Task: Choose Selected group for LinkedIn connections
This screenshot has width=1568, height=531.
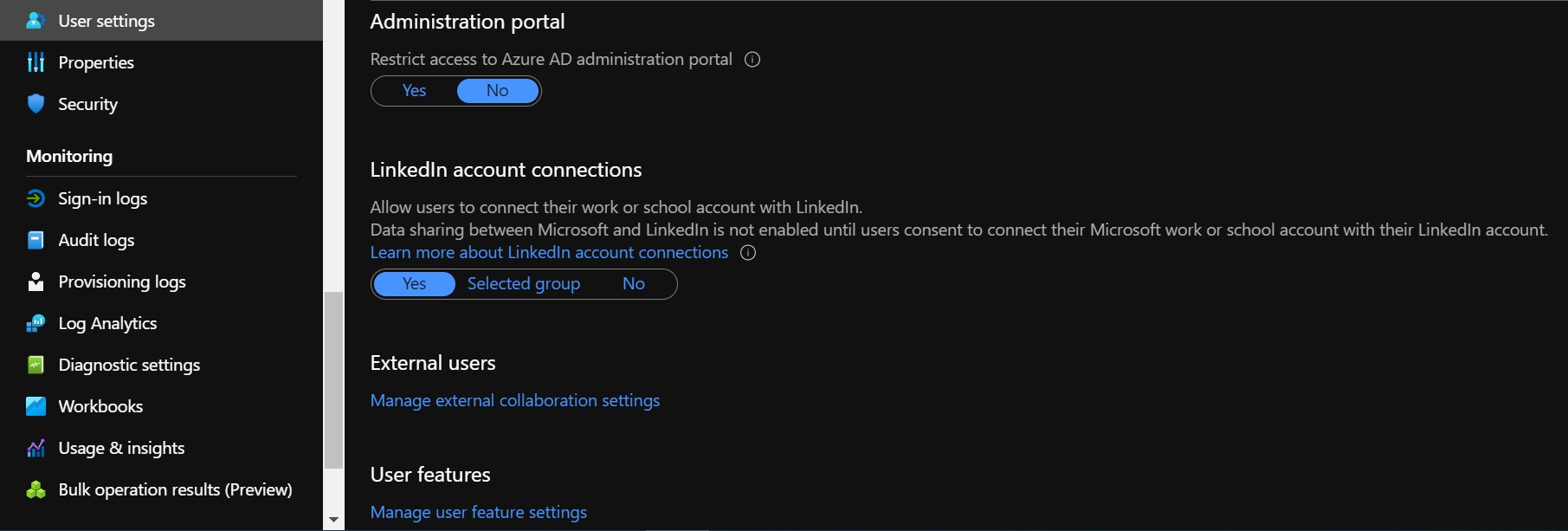Action: [524, 284]
